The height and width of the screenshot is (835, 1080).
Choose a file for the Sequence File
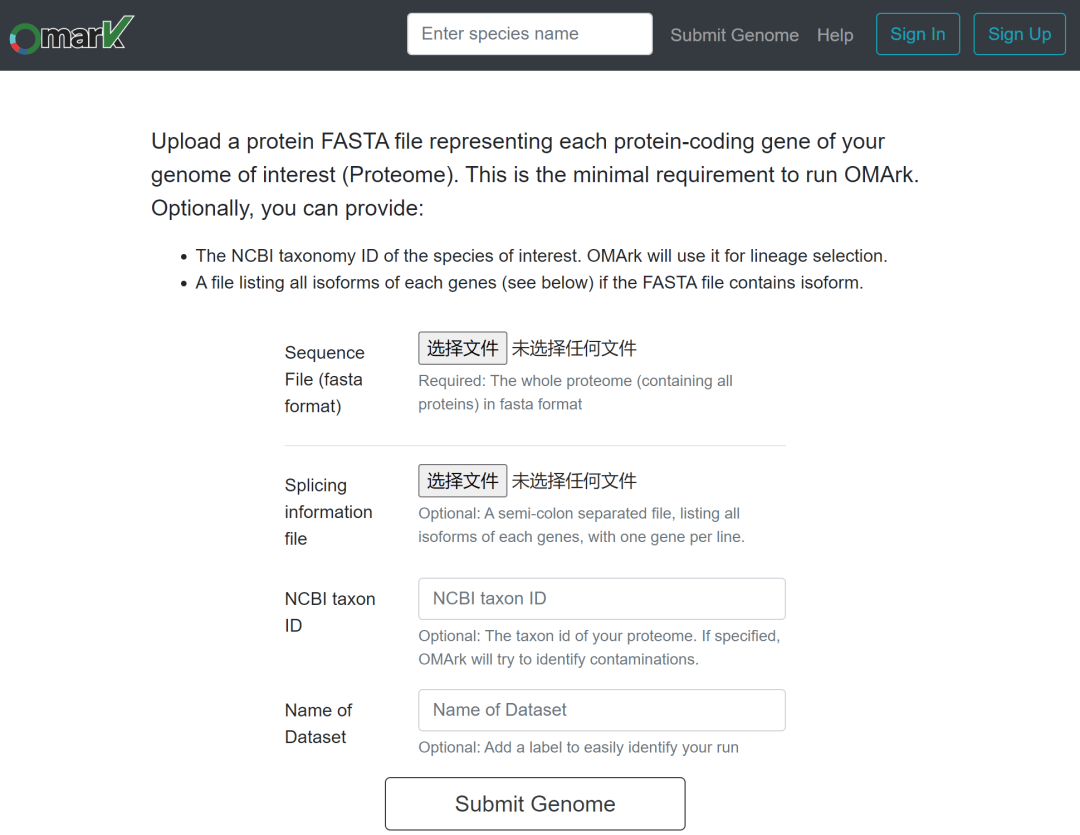coord(462,348)
